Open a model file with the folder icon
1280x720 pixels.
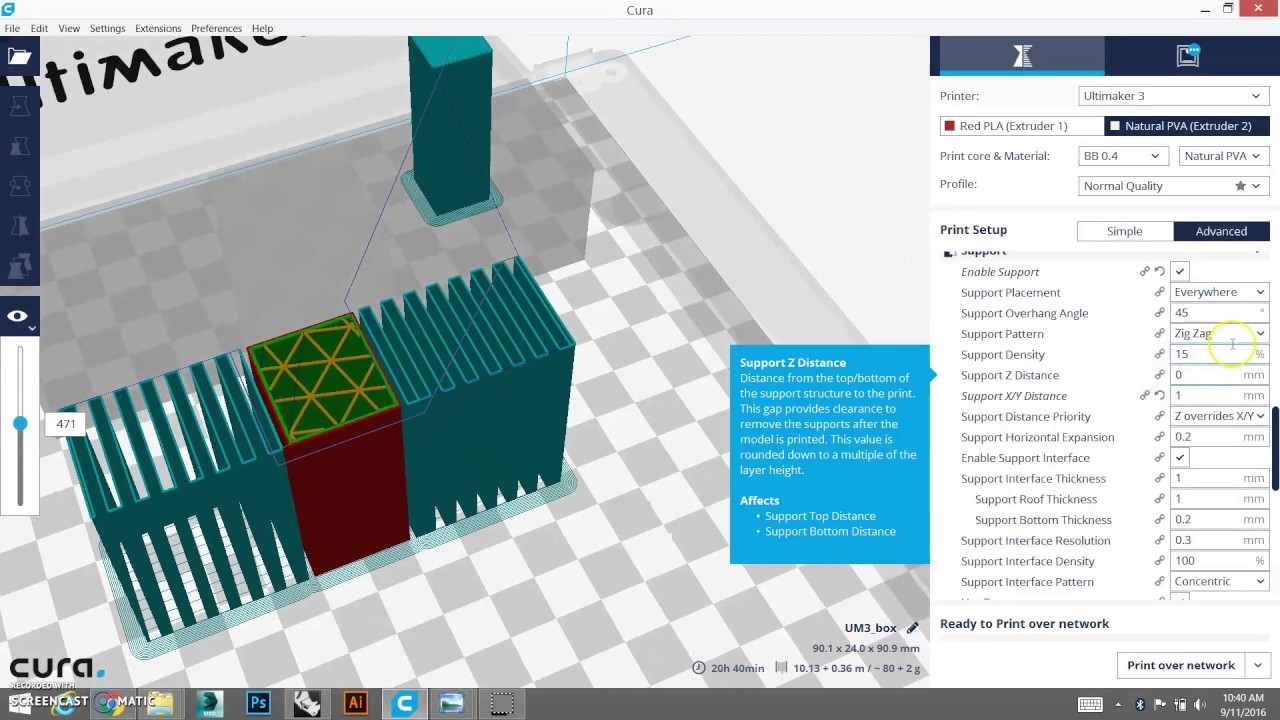click(x=19, y=56)
